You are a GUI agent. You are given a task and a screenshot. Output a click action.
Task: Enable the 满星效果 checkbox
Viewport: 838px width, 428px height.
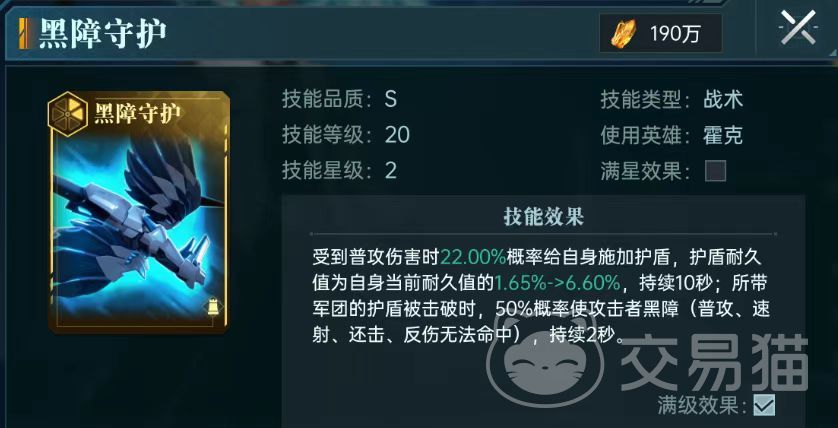715,172
